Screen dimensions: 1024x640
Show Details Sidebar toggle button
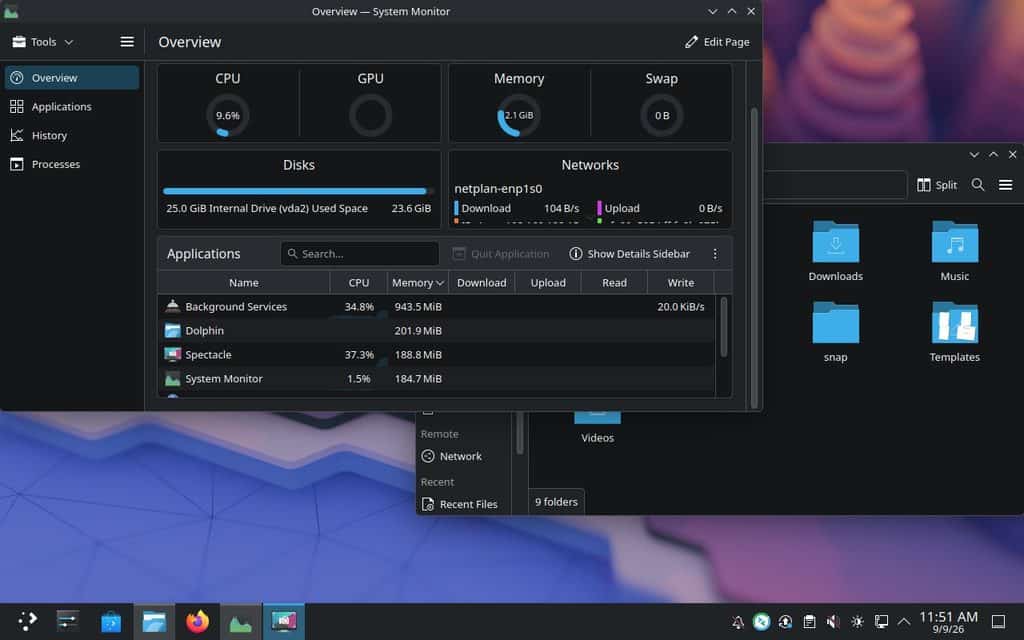[x=630, y=253]
